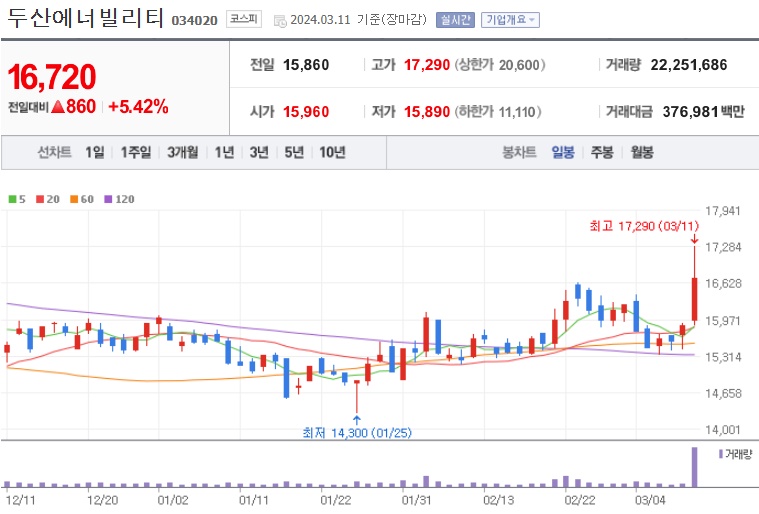
Task: Click the orange 60-day moving average legend
Action: pyautogui.click(x=82, y=199)
